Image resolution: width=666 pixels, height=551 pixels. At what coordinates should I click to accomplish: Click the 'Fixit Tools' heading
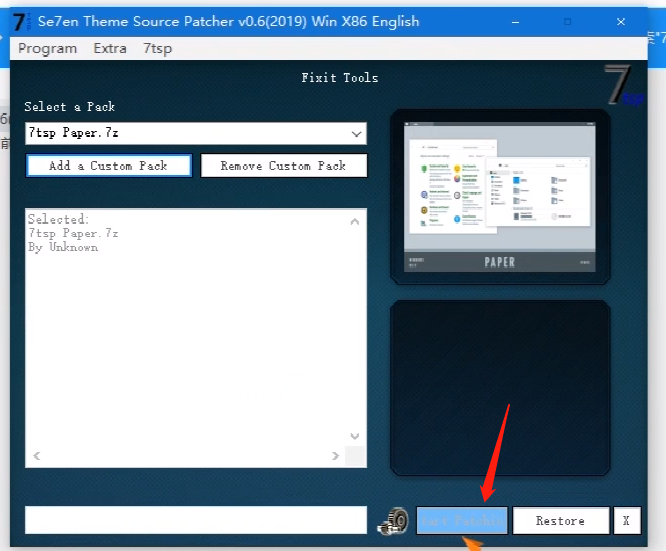tap(340, 78)
